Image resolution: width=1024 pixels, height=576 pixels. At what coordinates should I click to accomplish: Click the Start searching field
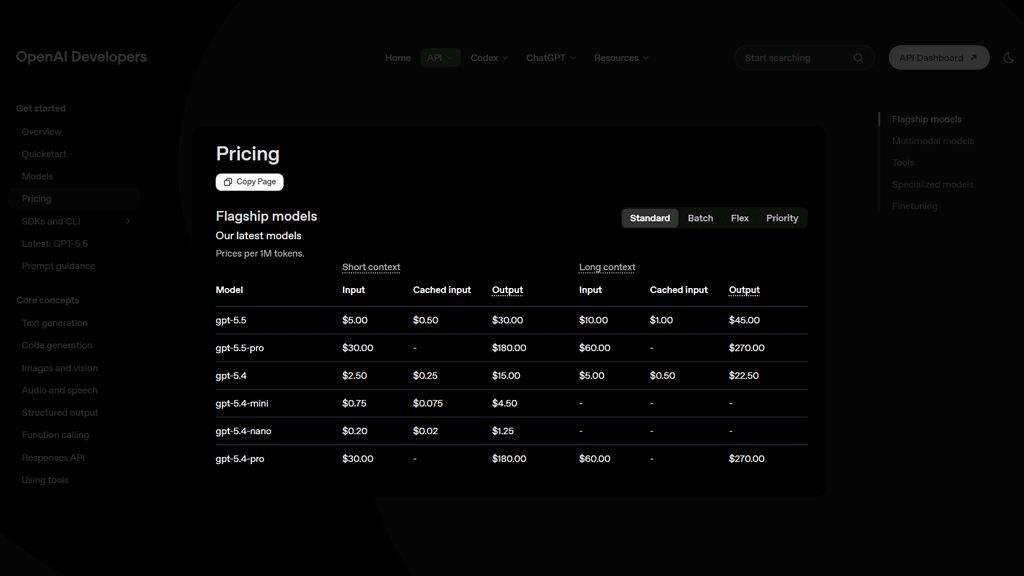coord(804,57)
